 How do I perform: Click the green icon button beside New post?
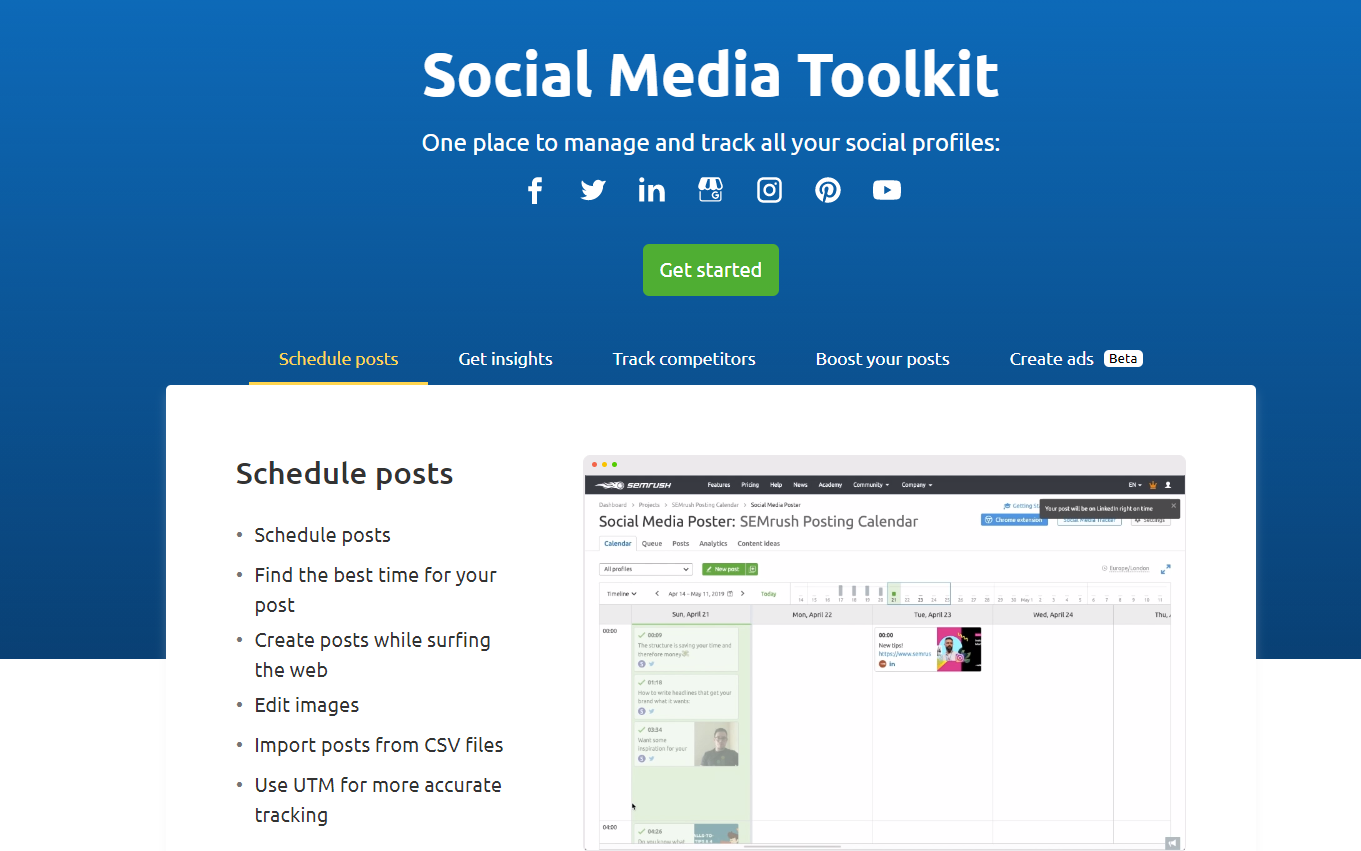(752, 569)
